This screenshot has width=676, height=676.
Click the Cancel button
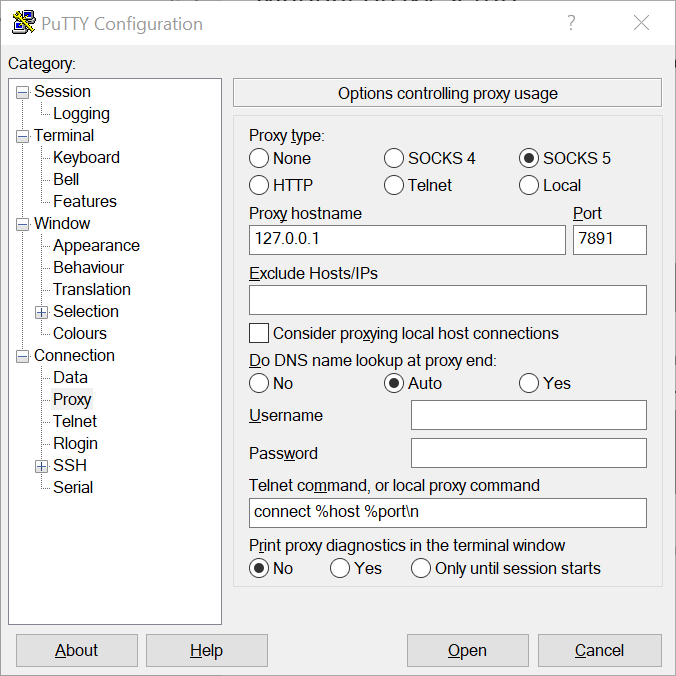[599, 650]
